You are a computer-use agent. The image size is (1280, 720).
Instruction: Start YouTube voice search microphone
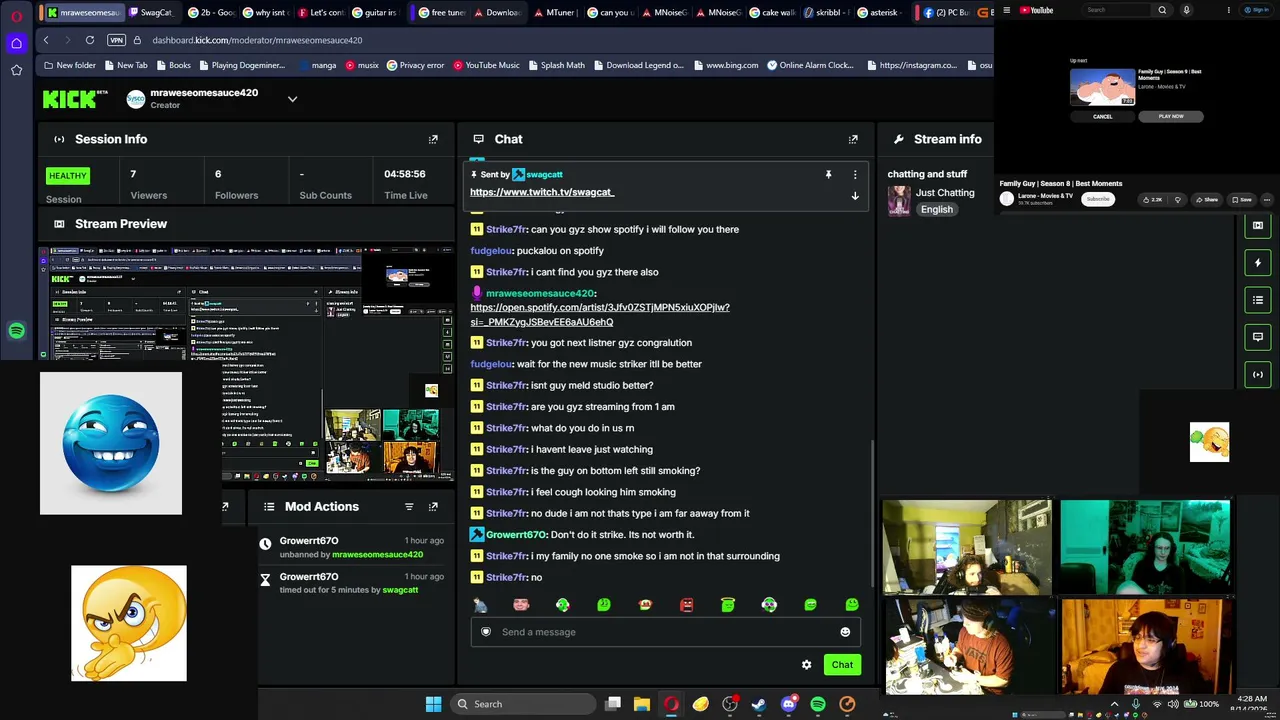point(1186,10)
